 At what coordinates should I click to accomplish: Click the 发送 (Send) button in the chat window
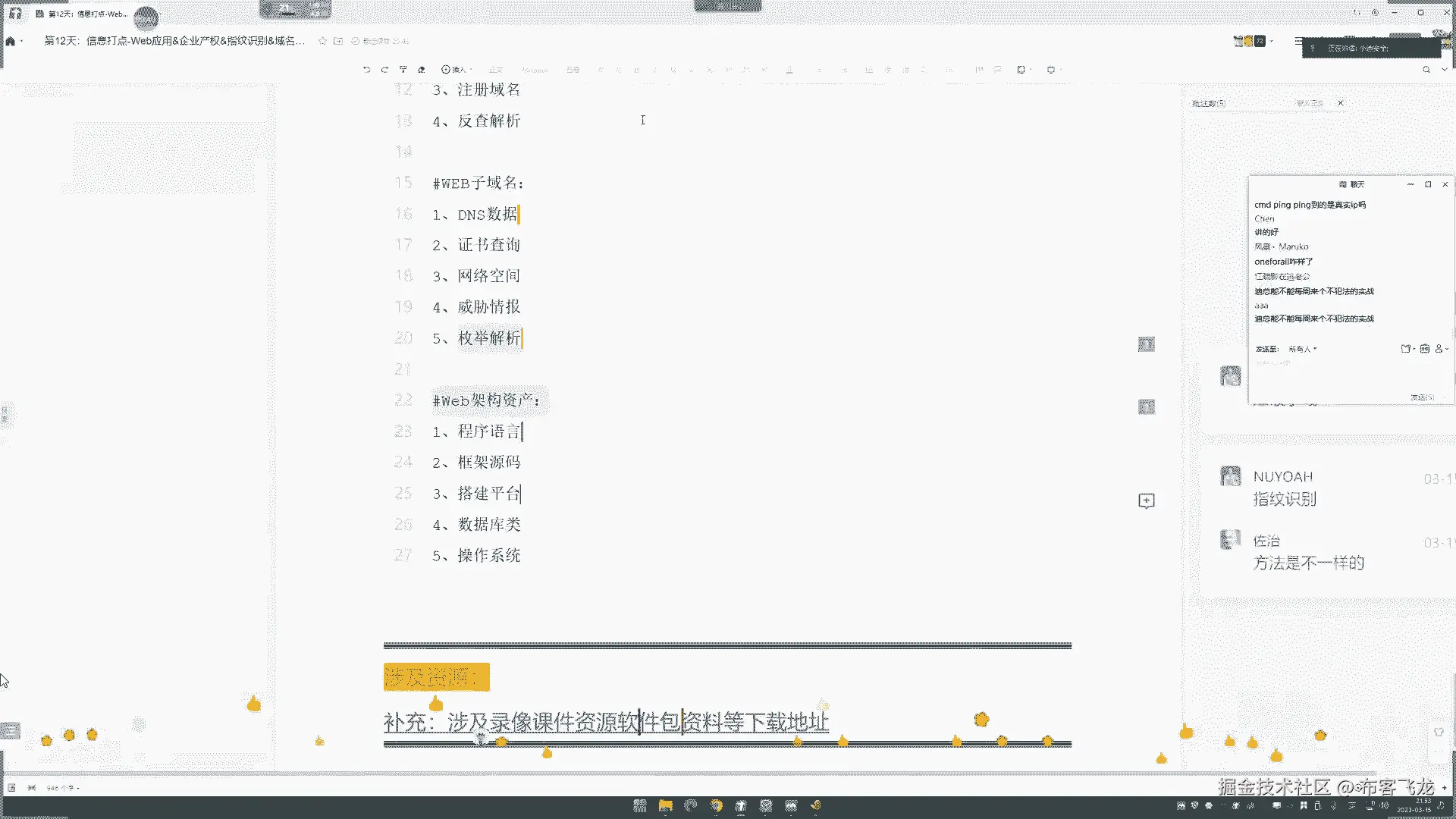[x=1422, y=397]
